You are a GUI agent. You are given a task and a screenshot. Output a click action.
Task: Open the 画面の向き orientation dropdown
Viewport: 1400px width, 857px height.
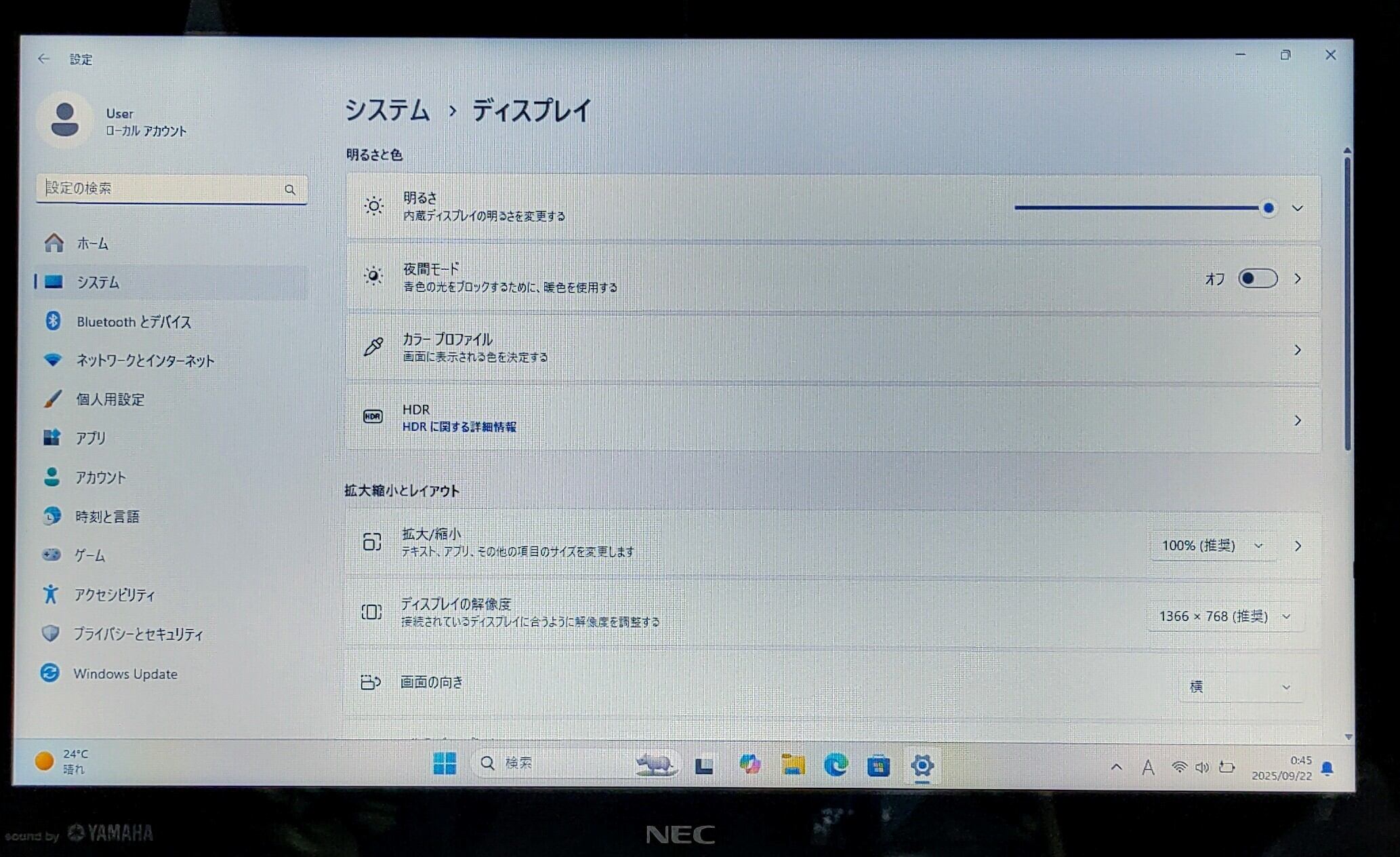(1239, 687)
